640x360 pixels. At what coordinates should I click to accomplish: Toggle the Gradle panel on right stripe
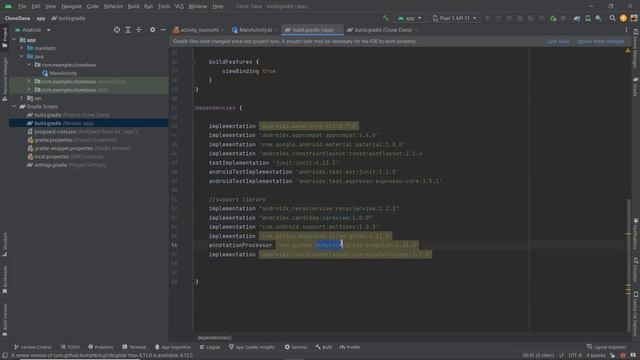click(636, 87)
